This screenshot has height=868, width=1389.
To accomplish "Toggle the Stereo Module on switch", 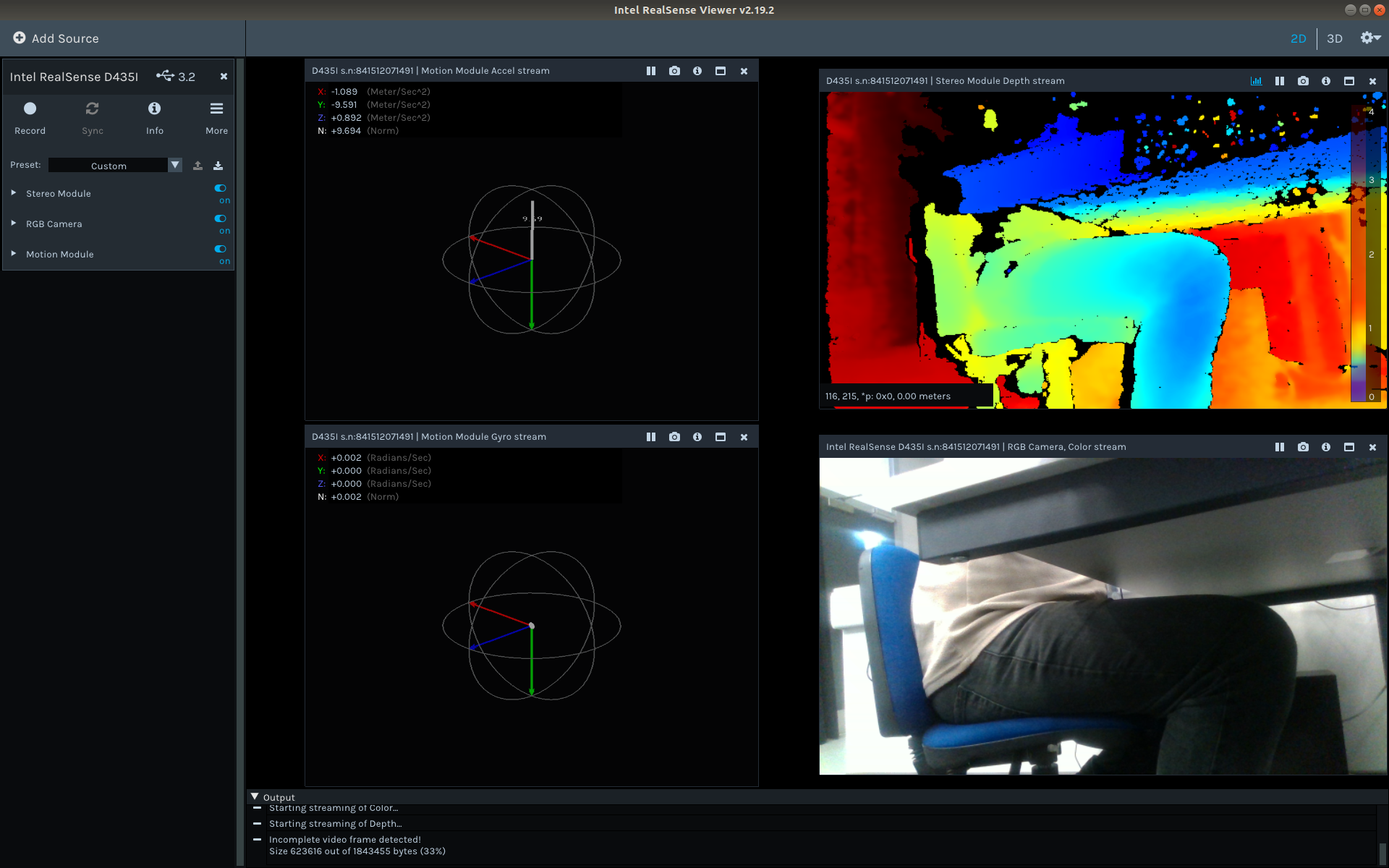I will [220, 188].
